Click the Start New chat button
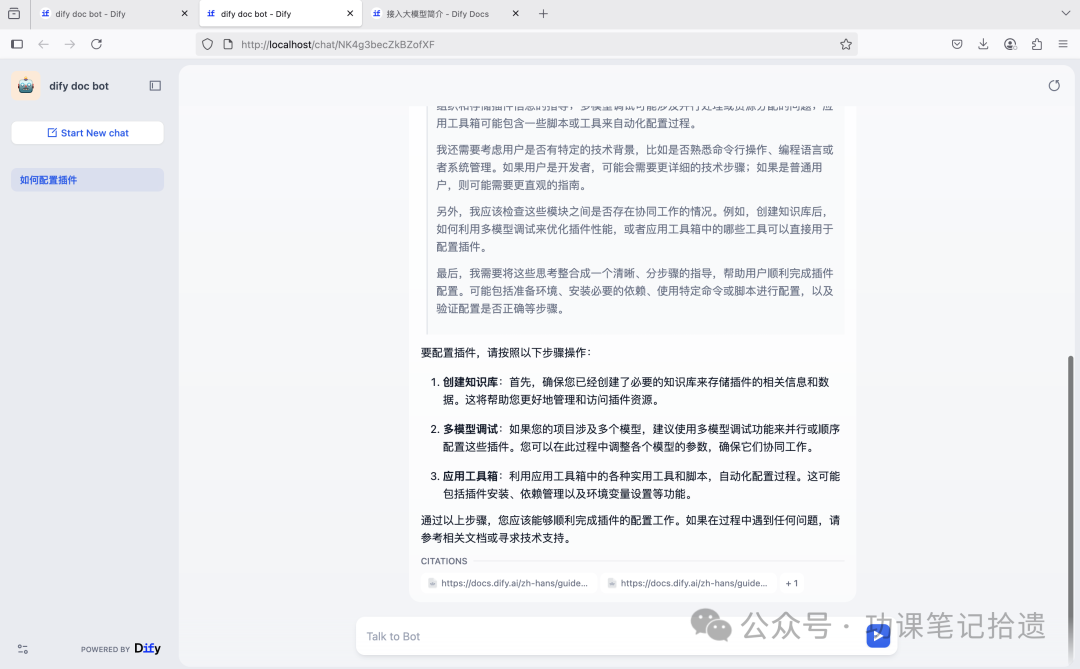 coord(87,132)
